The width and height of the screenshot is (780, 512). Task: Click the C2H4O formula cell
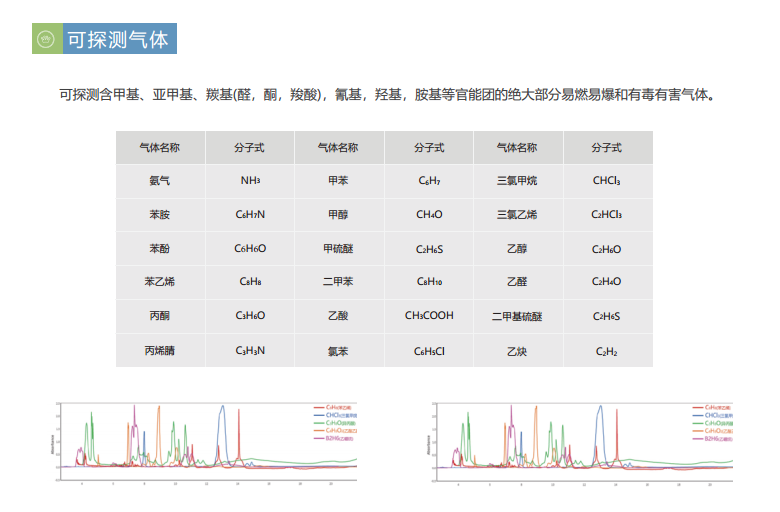[x=607, y=282]
